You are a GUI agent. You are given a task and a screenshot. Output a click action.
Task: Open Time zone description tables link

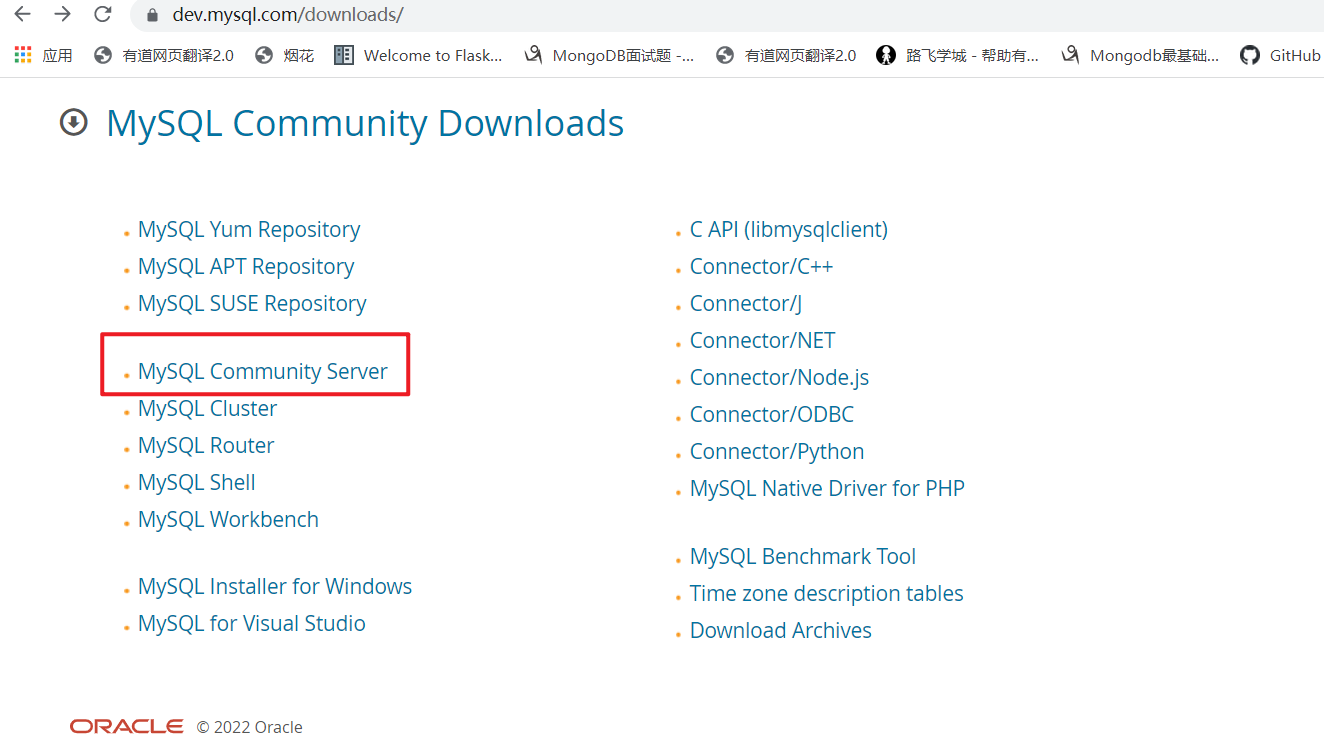pos(827,594)
